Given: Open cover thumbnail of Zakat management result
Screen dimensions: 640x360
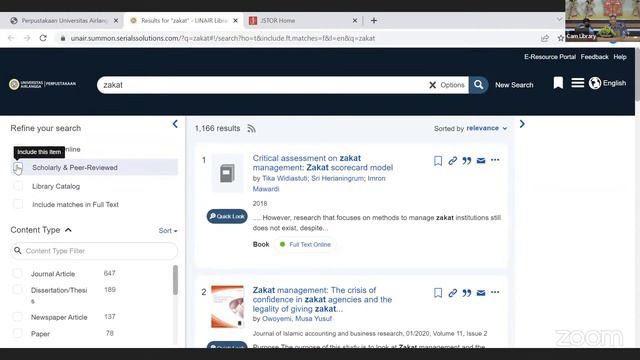Looking at the screenshot, I should (227, 307).
